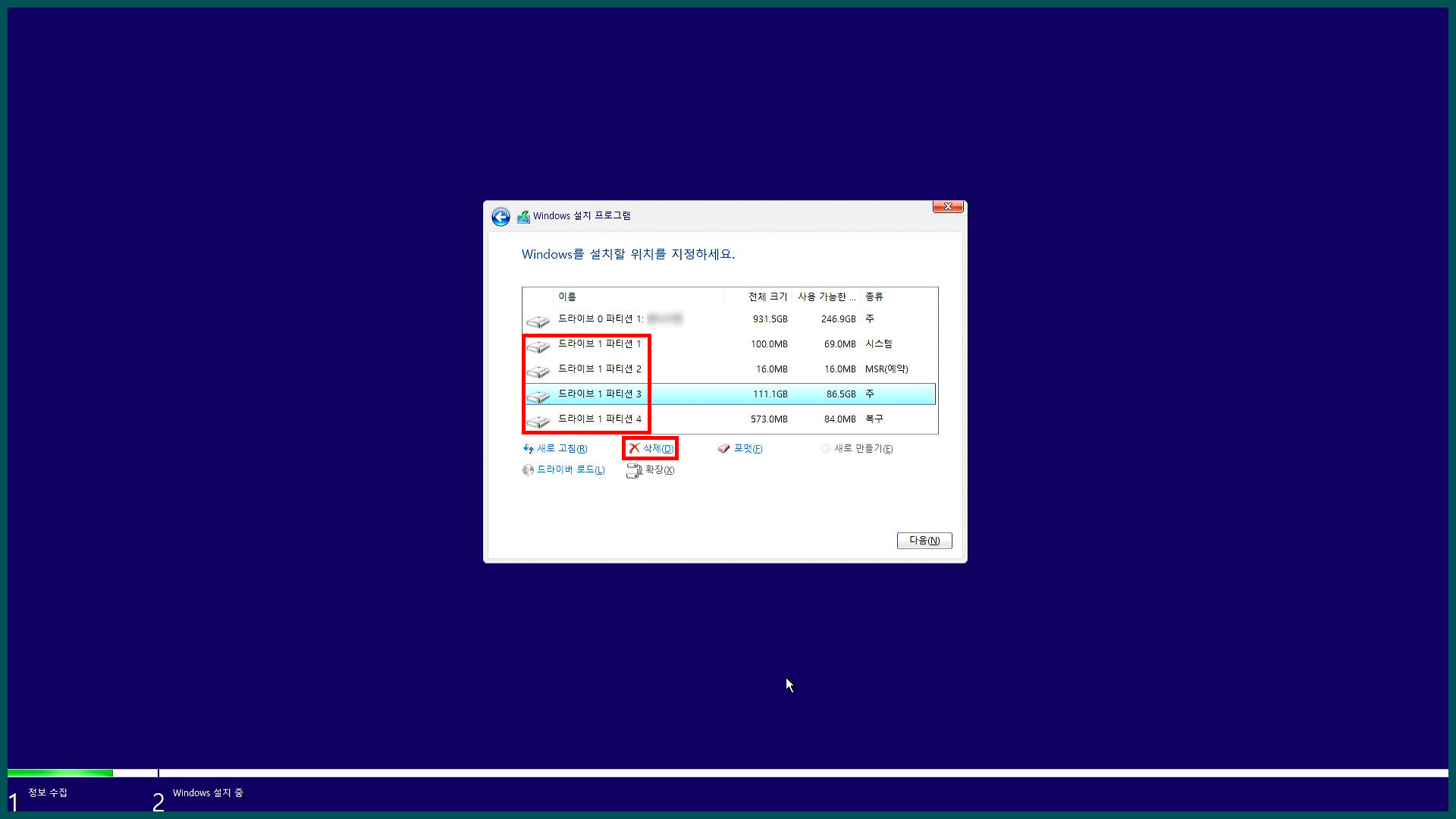Go back with the blue arrow button
Viewport: 1456px width, 819px height.
[500, 217]
